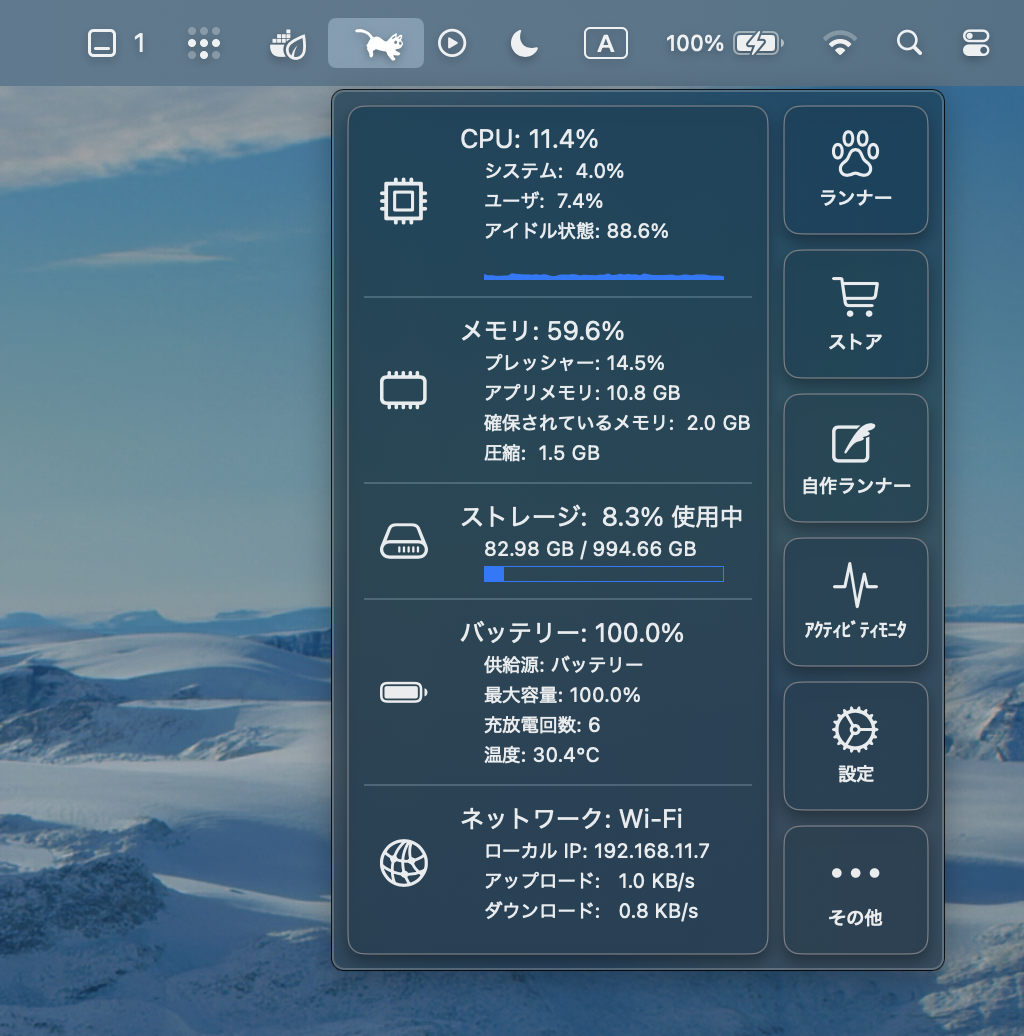Open the input source A menu

[606, 44]
